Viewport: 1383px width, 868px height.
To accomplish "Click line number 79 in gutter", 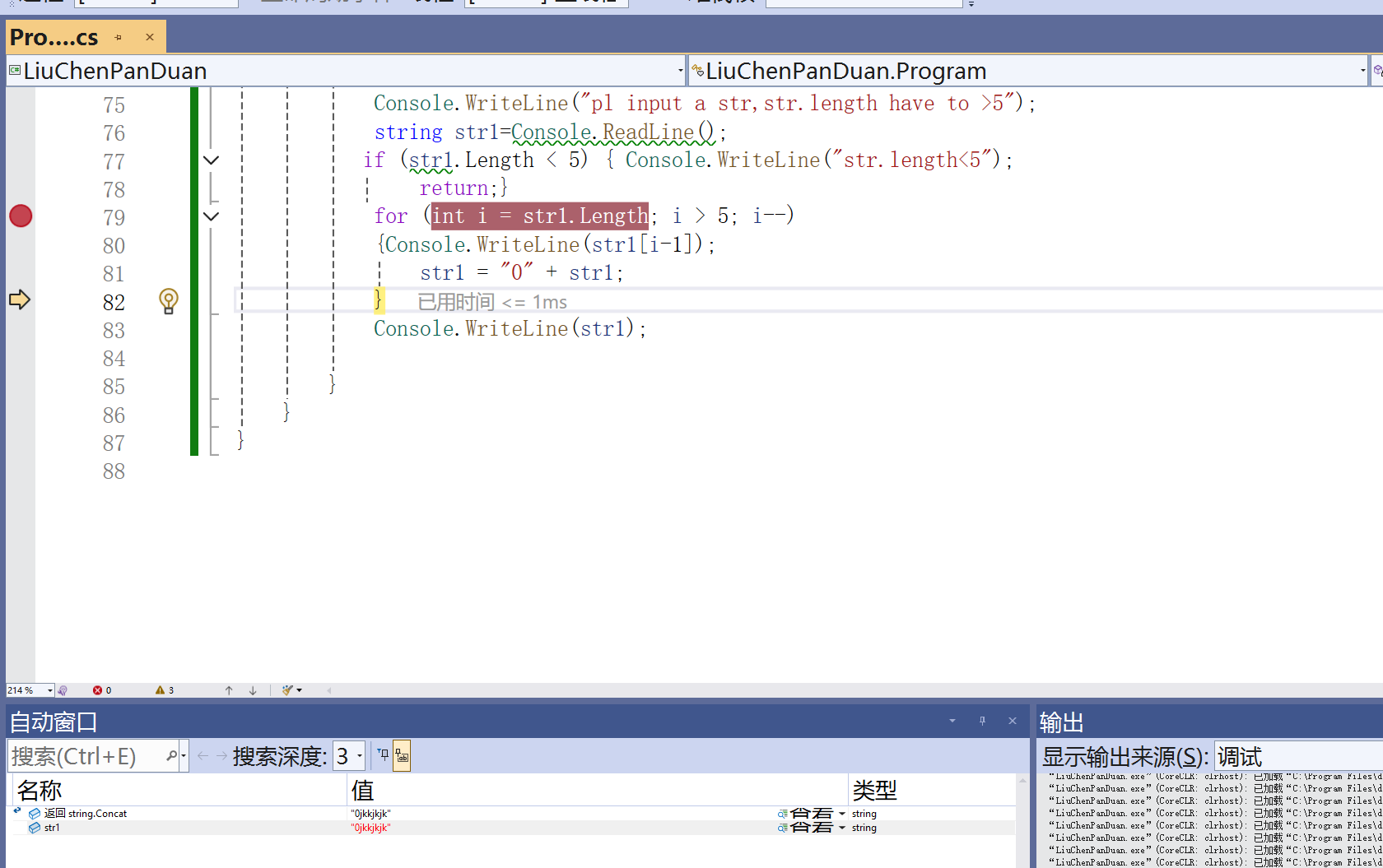I will tap(114, 218).
